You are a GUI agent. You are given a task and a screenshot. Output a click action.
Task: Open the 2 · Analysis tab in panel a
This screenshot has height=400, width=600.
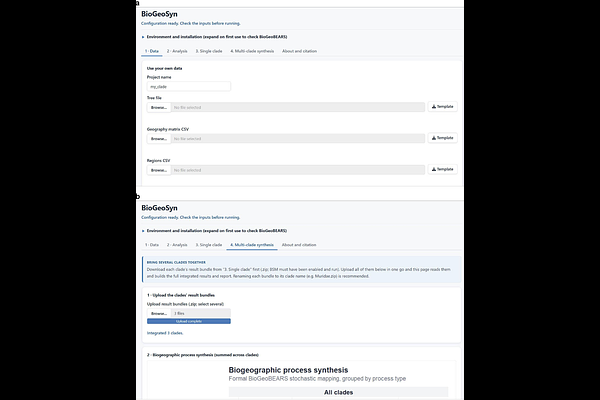[177, 51]
